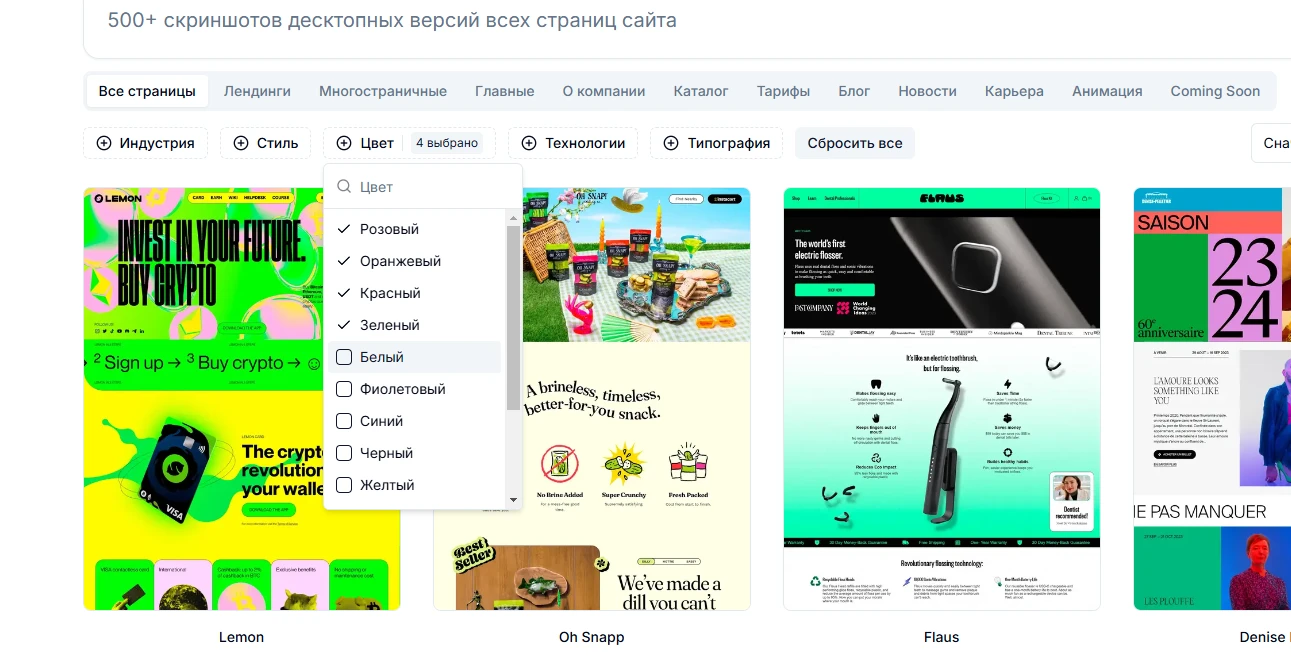Enable the Фиолетовый color option
Viewport: 1291px width, 660px height.
click(344, 389)
